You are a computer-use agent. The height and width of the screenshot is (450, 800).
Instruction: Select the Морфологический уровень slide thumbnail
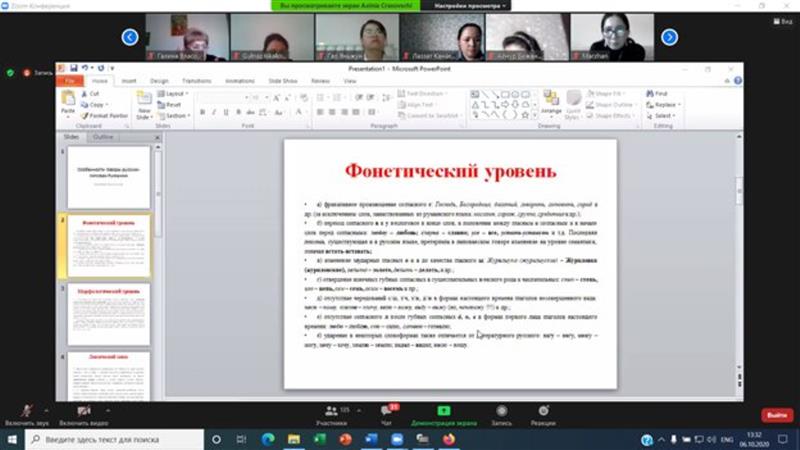[x=108, y=314]
